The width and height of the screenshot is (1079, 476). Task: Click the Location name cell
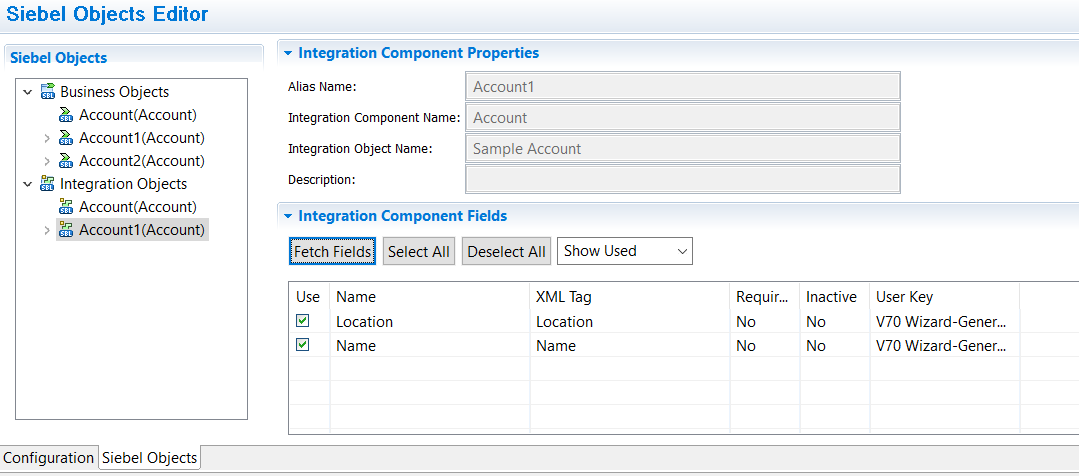click(x=429, y=321)
